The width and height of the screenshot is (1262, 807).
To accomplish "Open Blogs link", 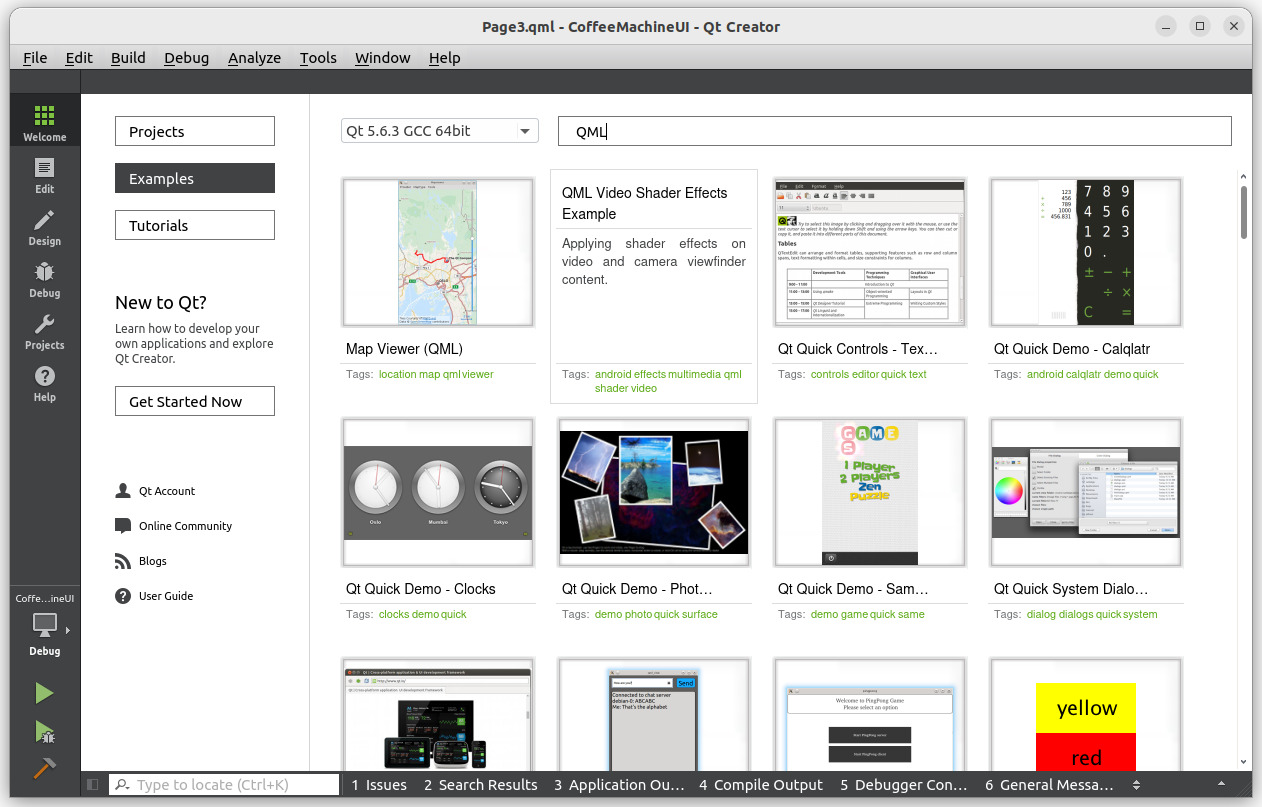I will click(x=140, y=561).
